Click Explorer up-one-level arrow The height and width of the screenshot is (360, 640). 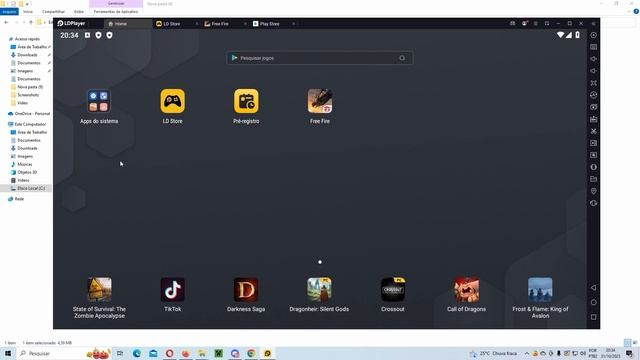31,22
